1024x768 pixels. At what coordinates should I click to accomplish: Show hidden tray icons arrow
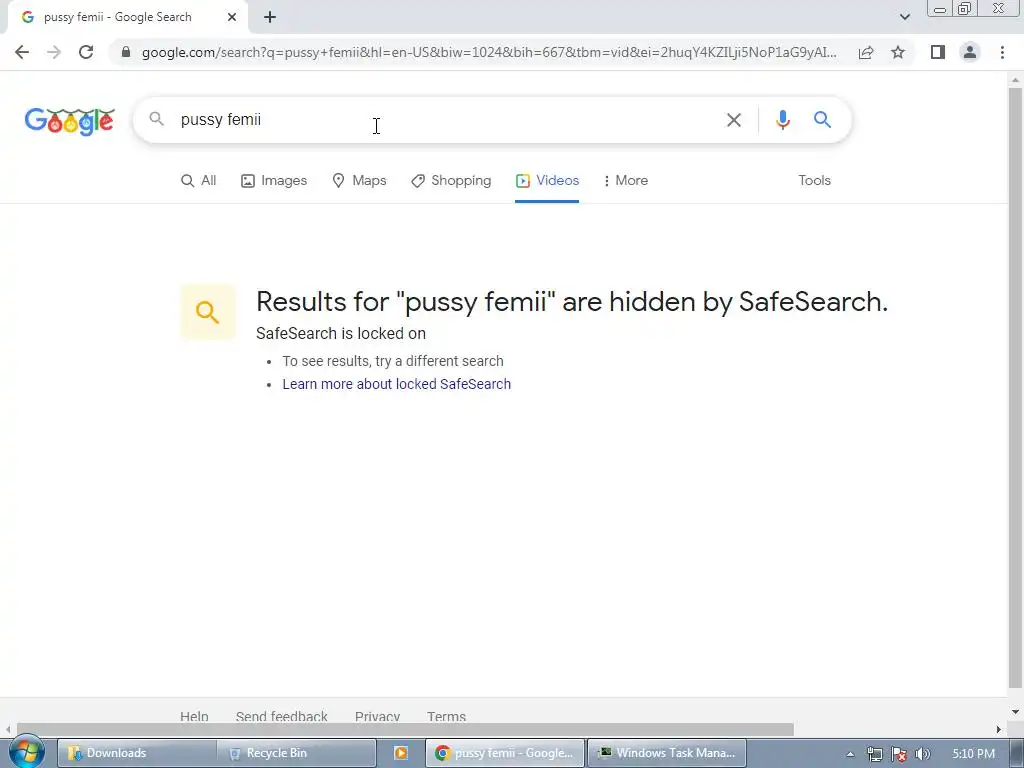850,754
